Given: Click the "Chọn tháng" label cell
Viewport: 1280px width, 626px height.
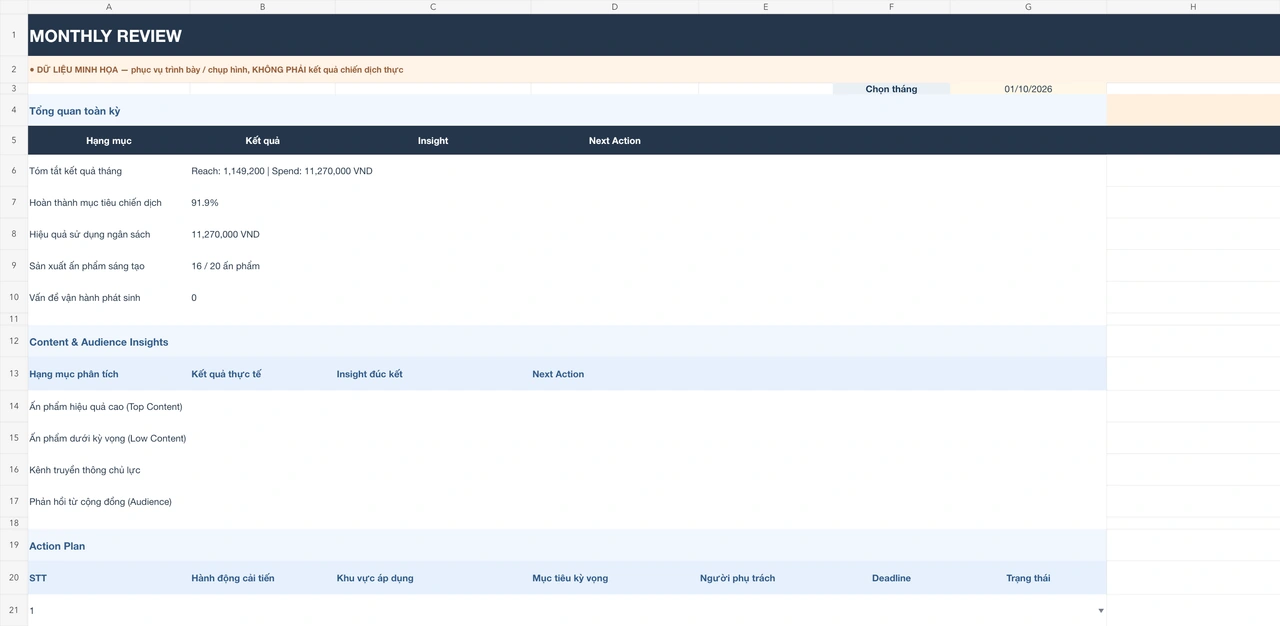Looking at the screenshot, I should coord(891,89).
